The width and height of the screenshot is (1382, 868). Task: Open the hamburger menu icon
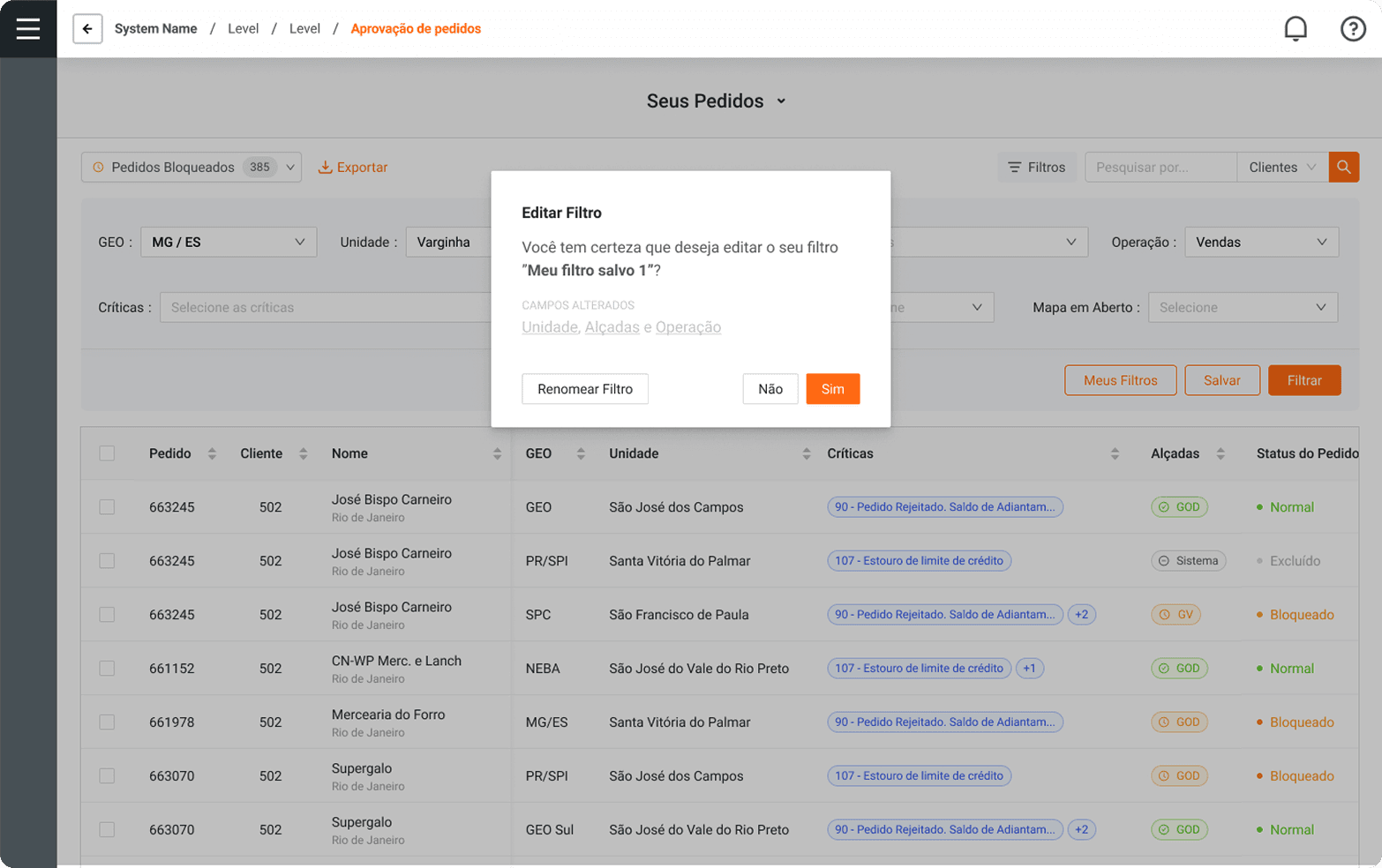[x=28, y=28]
